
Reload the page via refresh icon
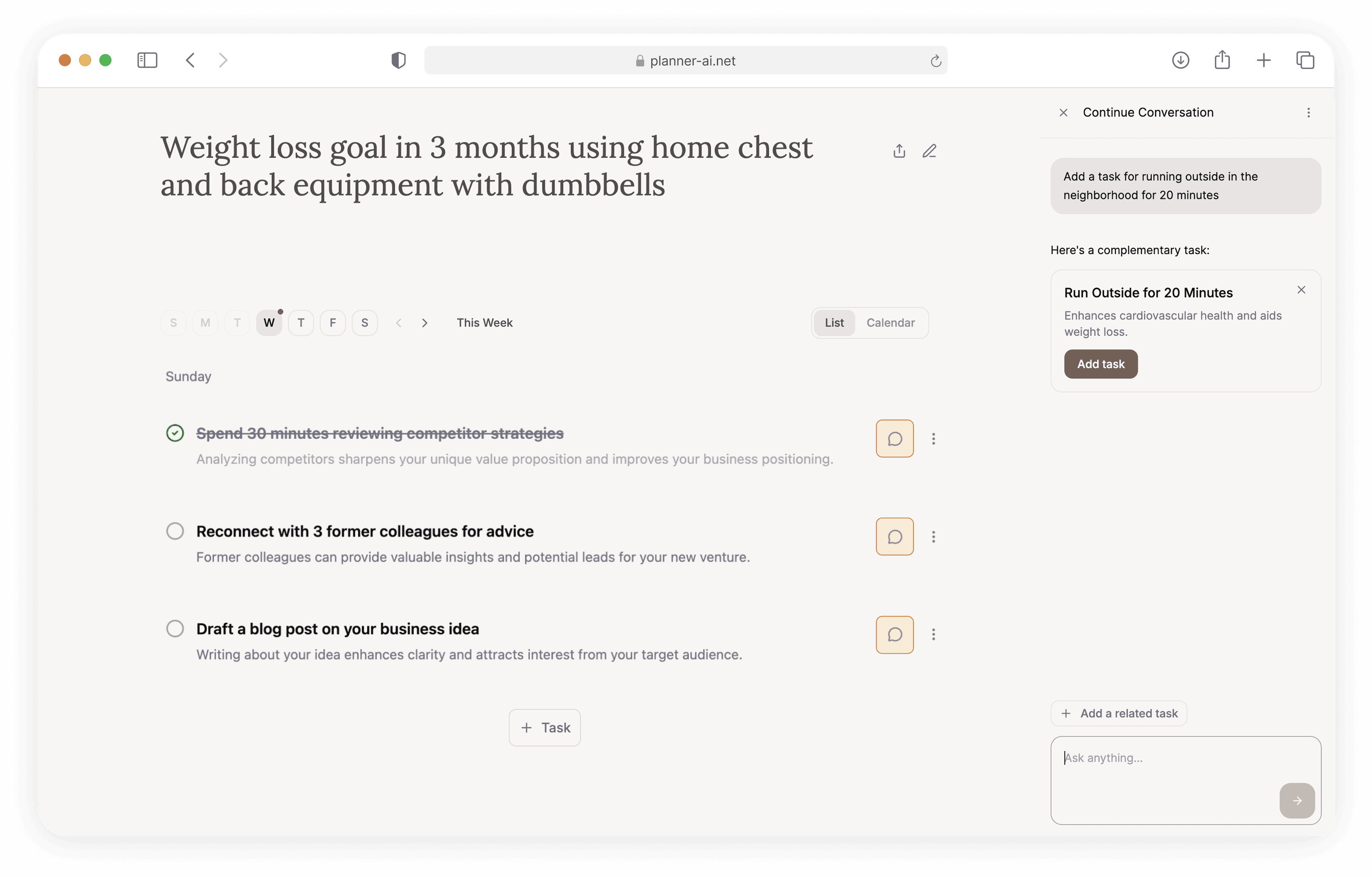tap(935, 60)
